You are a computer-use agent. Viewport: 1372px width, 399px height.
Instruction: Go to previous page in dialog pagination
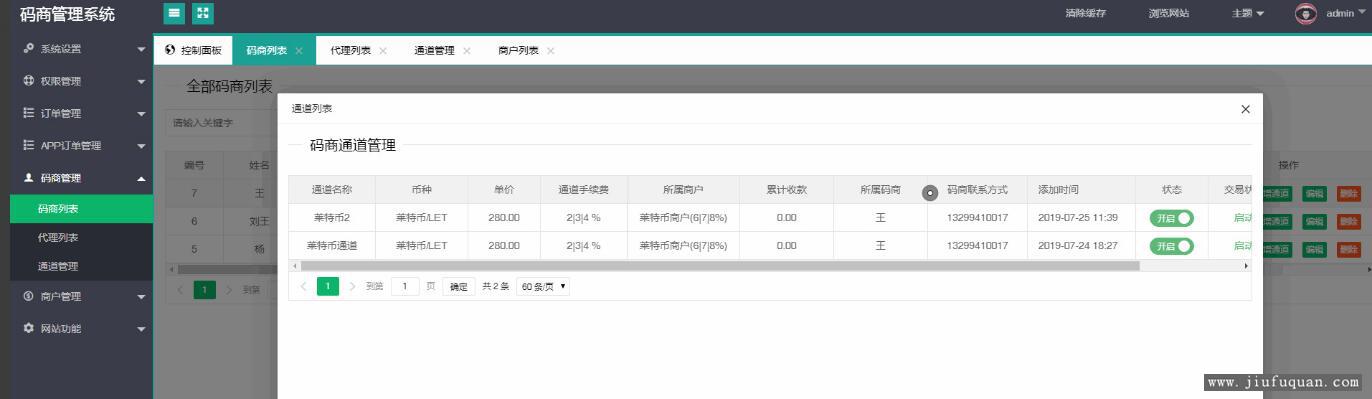(304, 286)
